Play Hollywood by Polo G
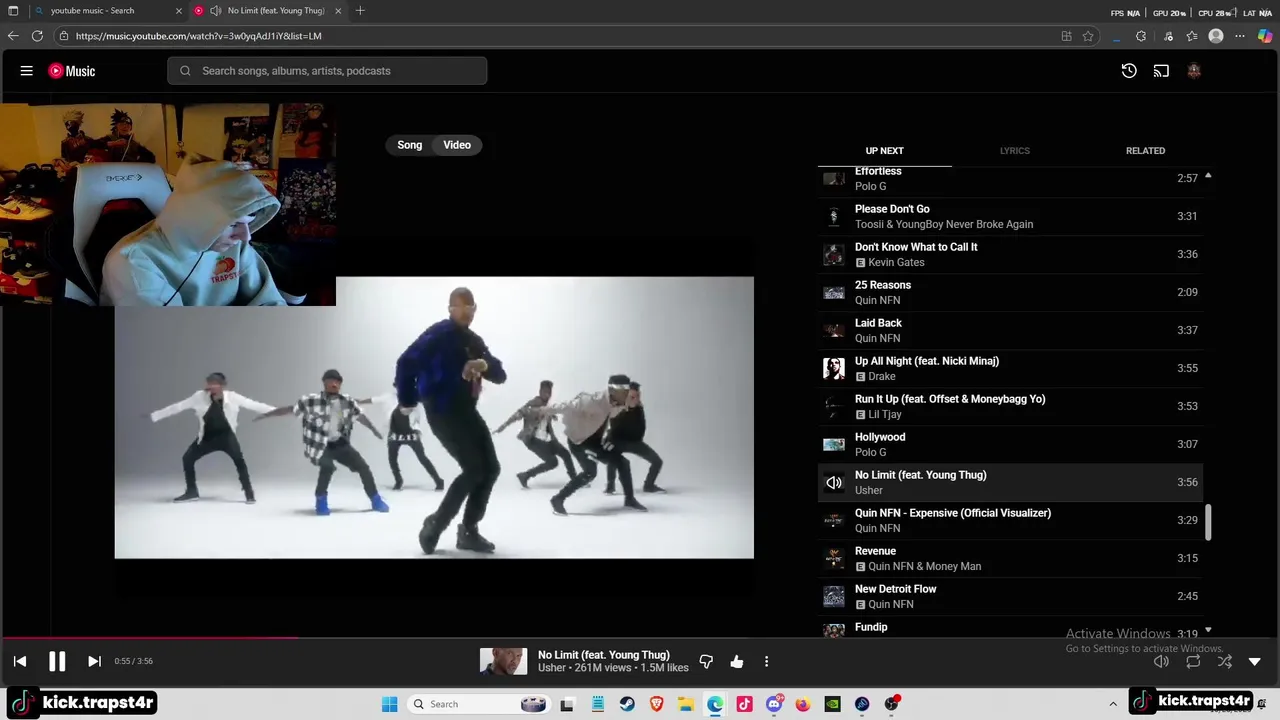 (1010, 444)
